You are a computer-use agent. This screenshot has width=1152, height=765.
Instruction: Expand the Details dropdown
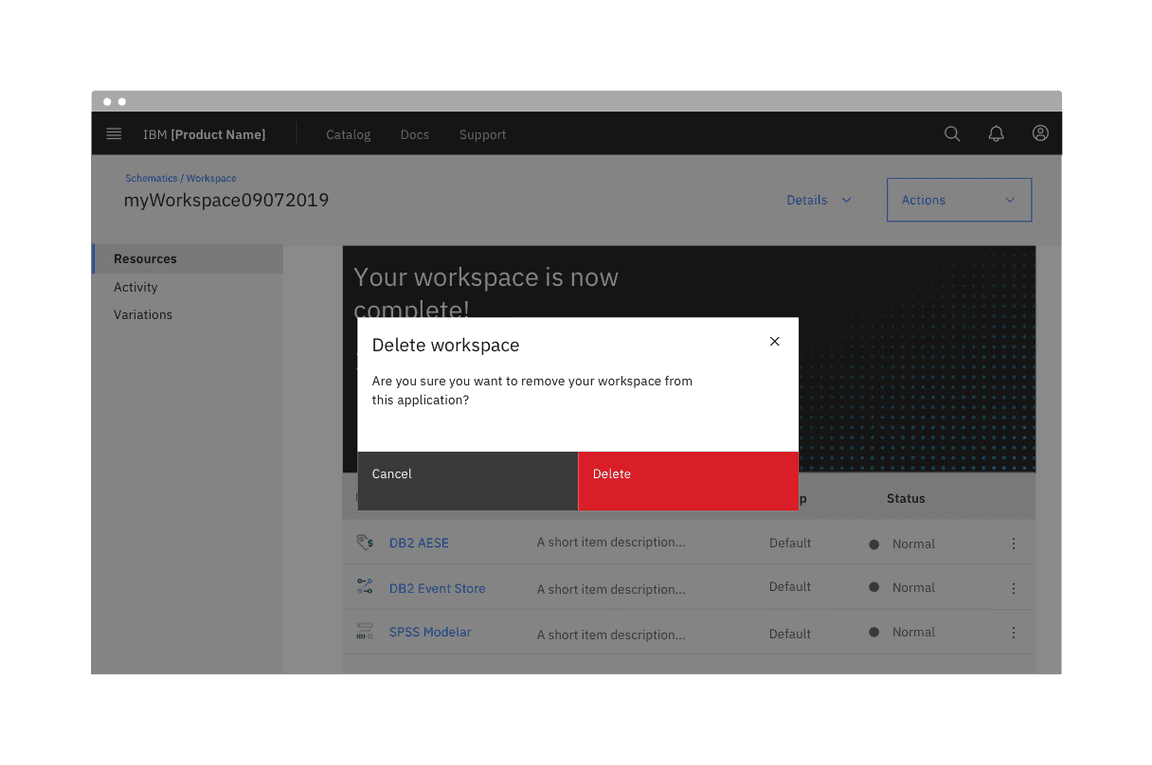coord(819,200)
